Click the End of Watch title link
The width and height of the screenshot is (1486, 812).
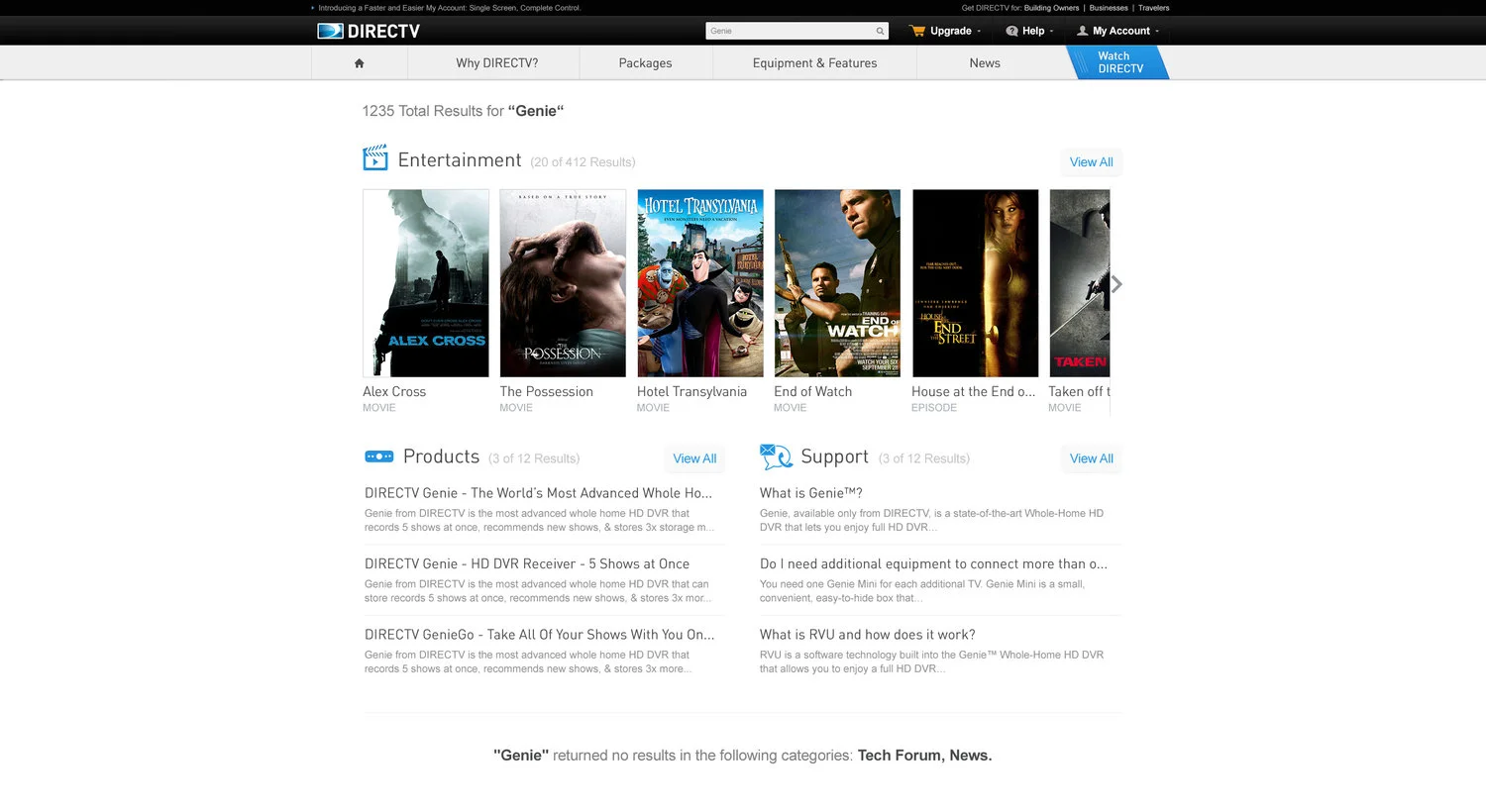[x=813, y=392]
